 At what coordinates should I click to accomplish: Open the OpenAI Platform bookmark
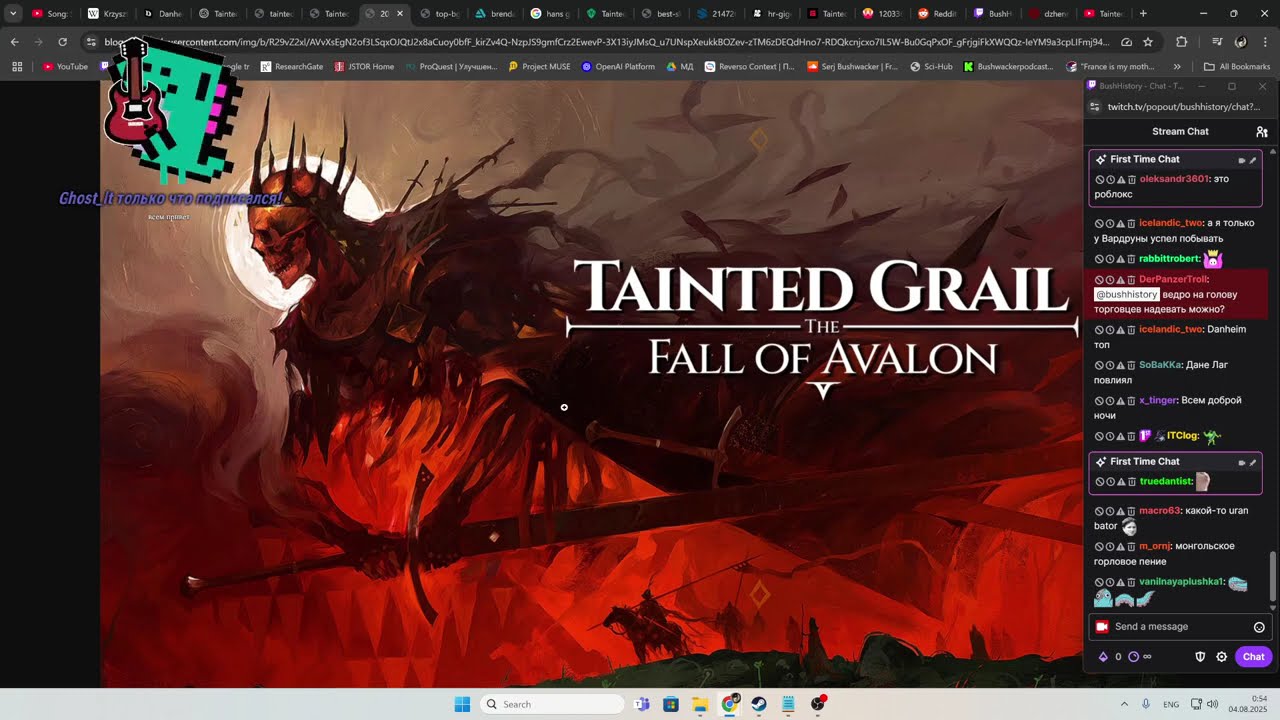[x=618, y=67]
